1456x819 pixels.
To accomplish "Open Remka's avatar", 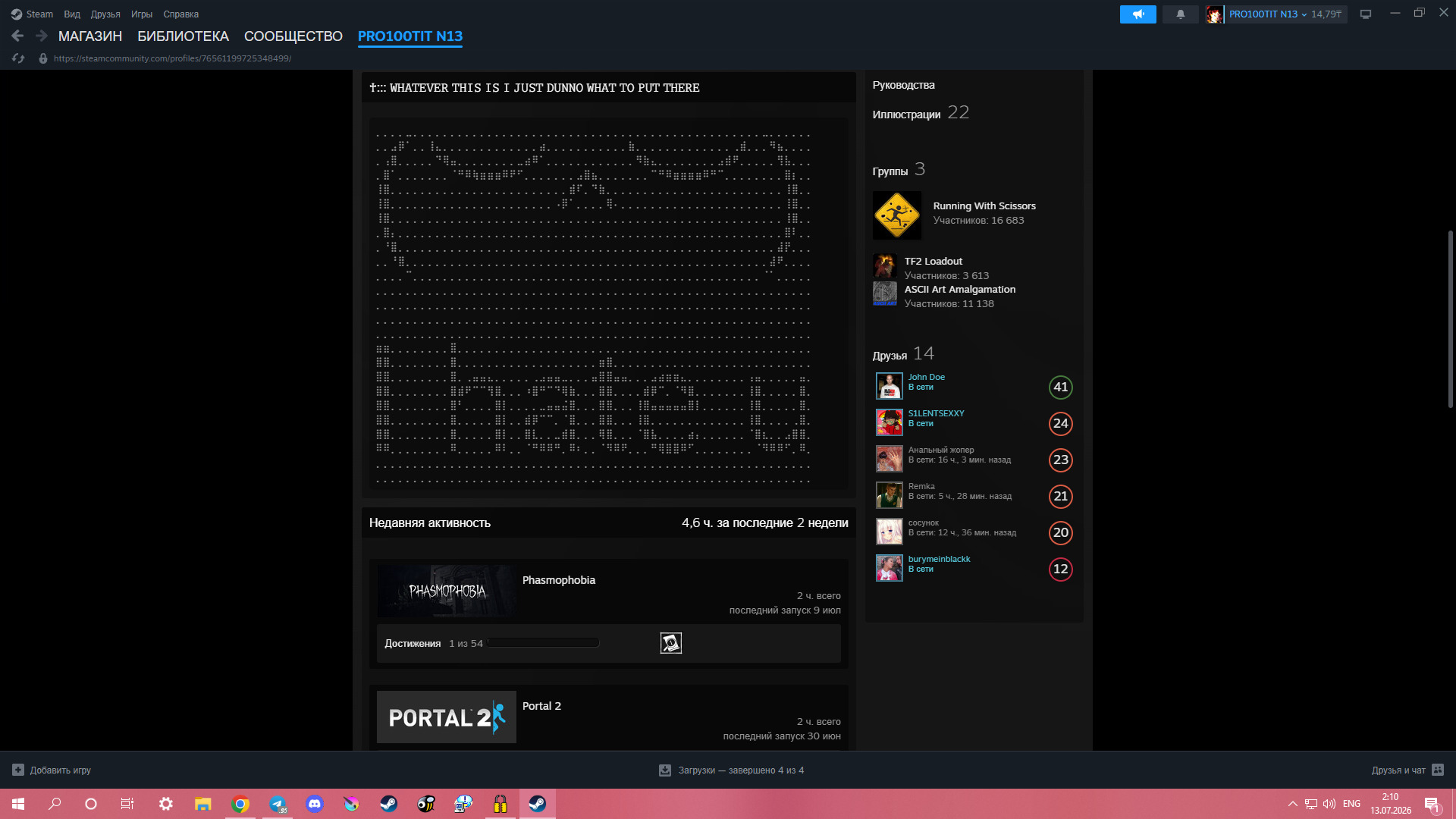I will coord(890,495).
